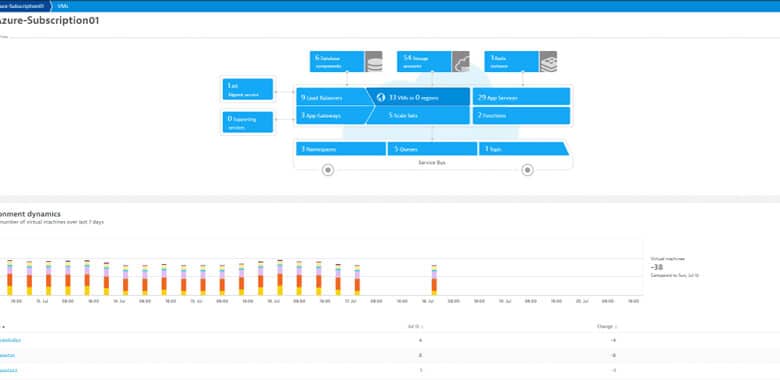
Task: Open the 2 Functions tile
Action: [521, 115]
